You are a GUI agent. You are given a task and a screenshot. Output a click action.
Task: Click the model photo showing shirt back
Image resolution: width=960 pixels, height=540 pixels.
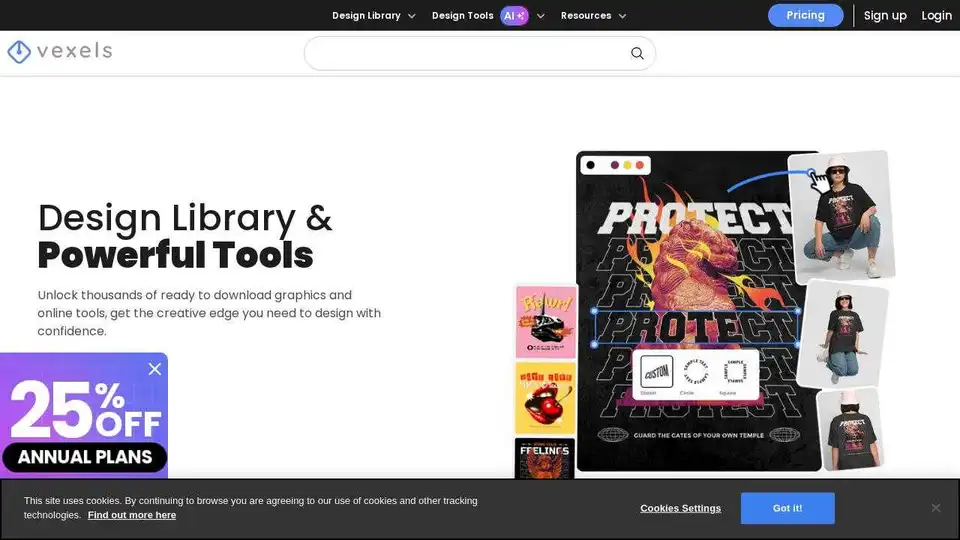(850, 429)
